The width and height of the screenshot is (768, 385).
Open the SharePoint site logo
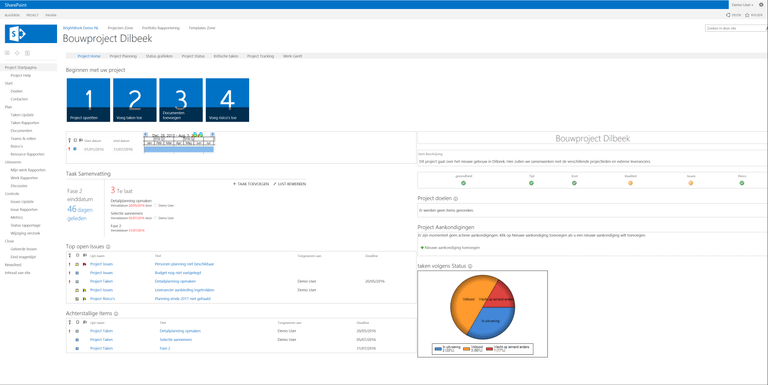[31, 34]
